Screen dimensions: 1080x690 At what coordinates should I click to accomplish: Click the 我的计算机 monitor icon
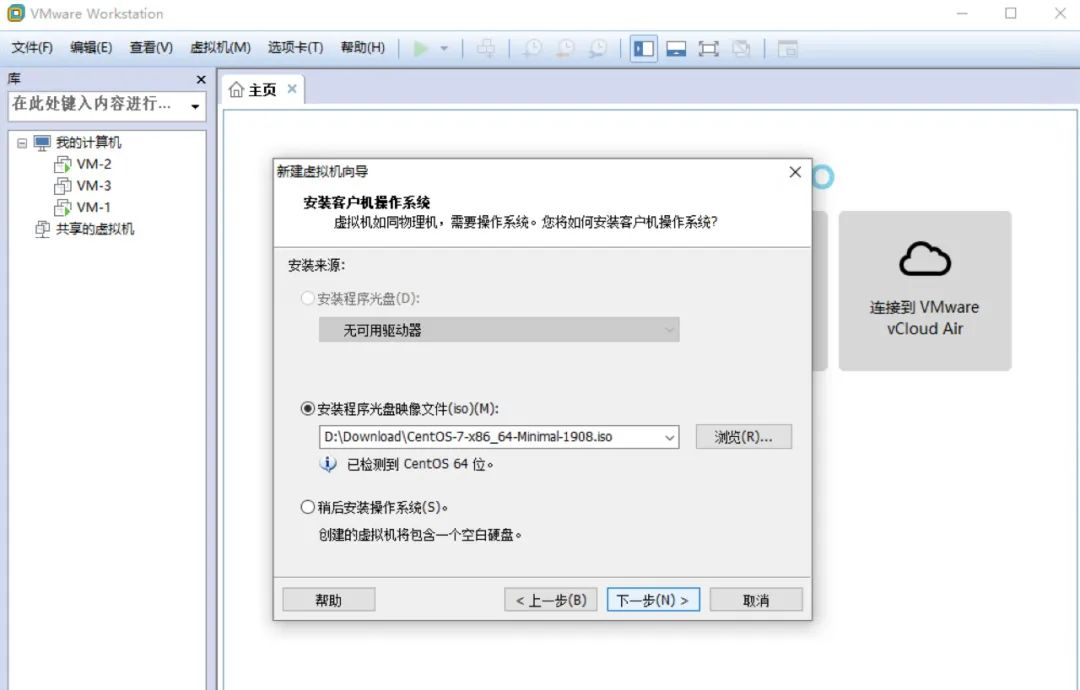42,143
